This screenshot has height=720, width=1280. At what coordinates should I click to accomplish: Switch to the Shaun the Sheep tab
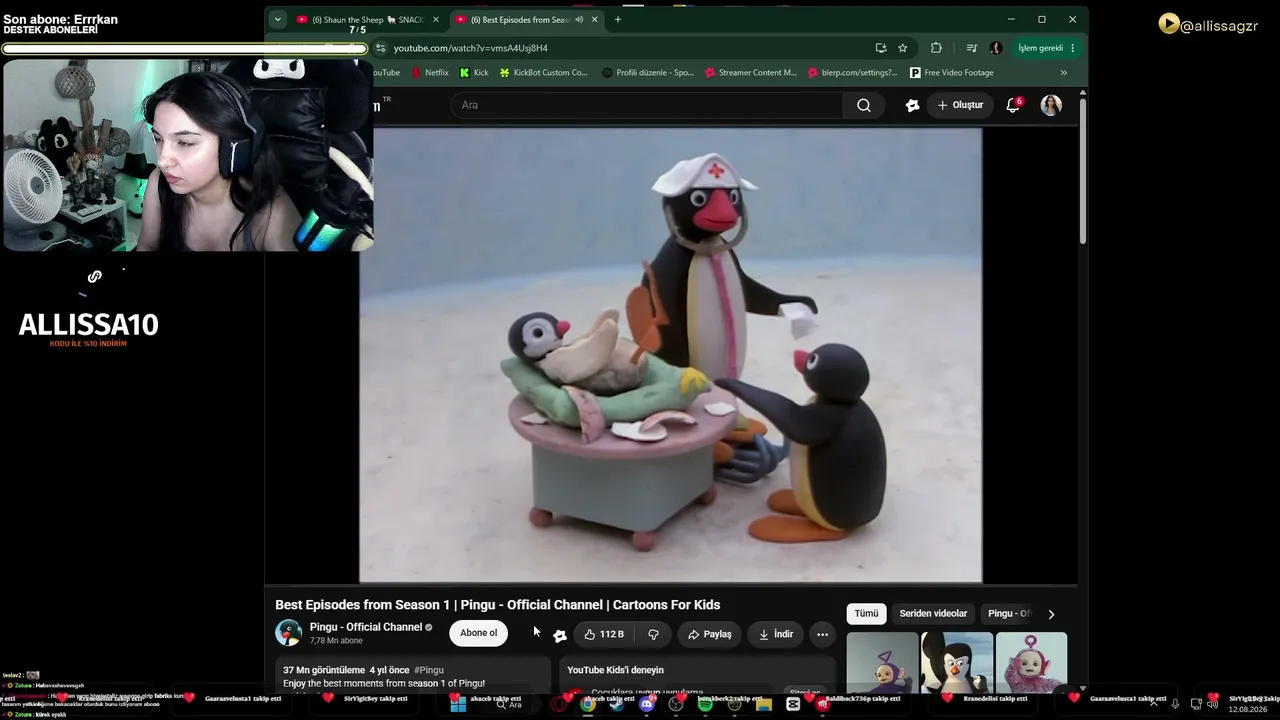pos(368,19)
